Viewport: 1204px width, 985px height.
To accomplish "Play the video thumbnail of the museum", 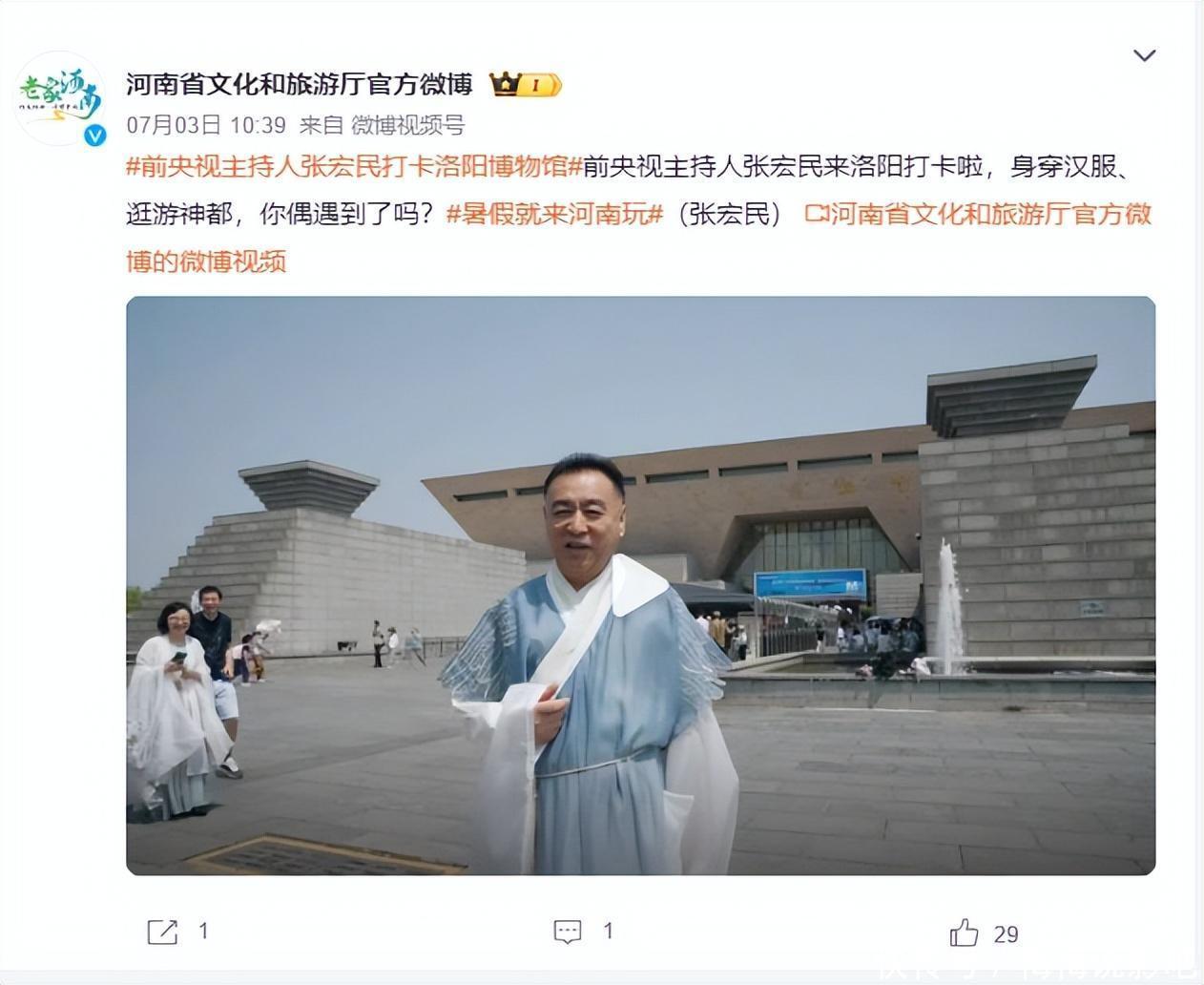I will (x=640, y=585).
